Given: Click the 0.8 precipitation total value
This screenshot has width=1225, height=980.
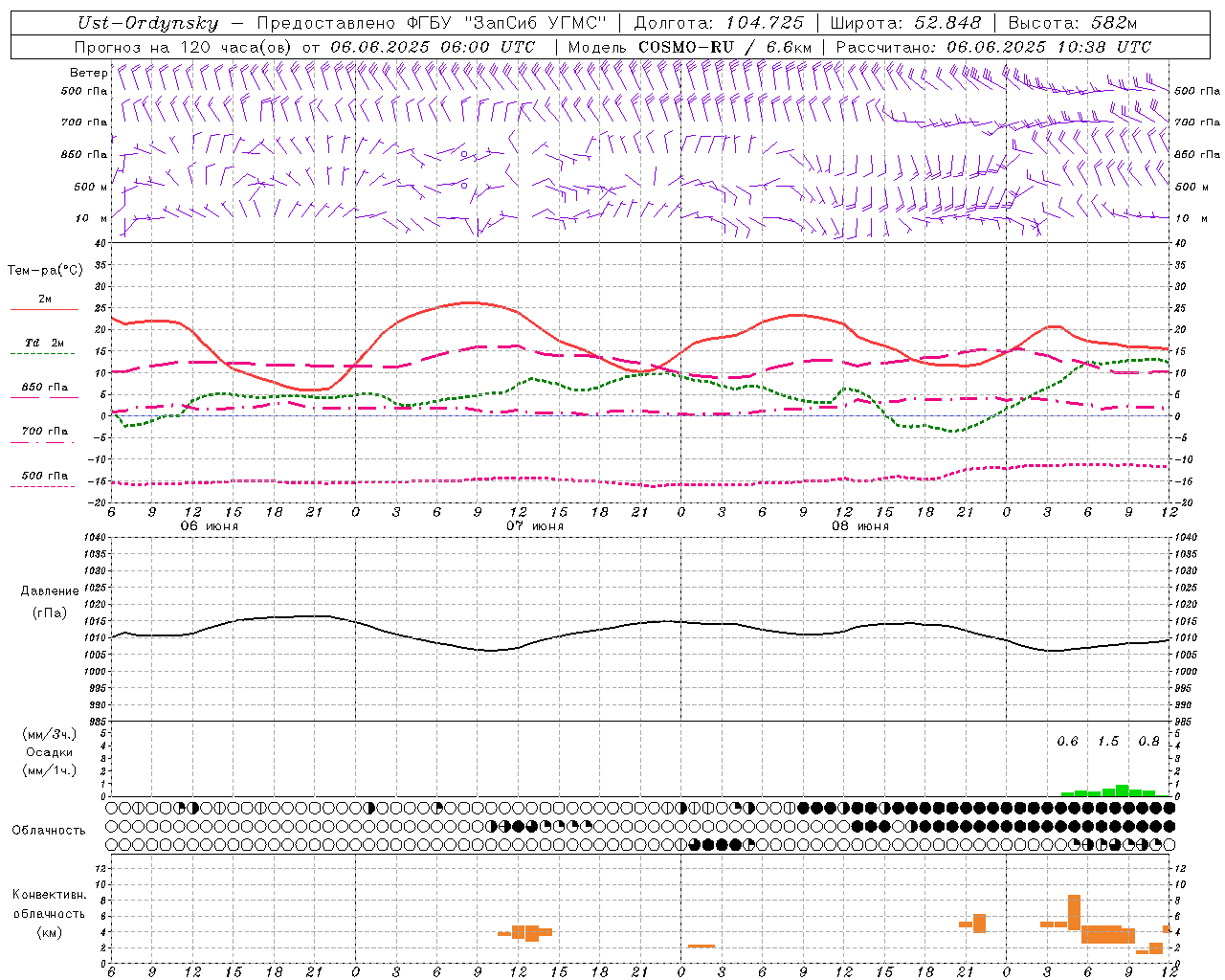Looking at the screenshot, I should (x=1148, y=742).
